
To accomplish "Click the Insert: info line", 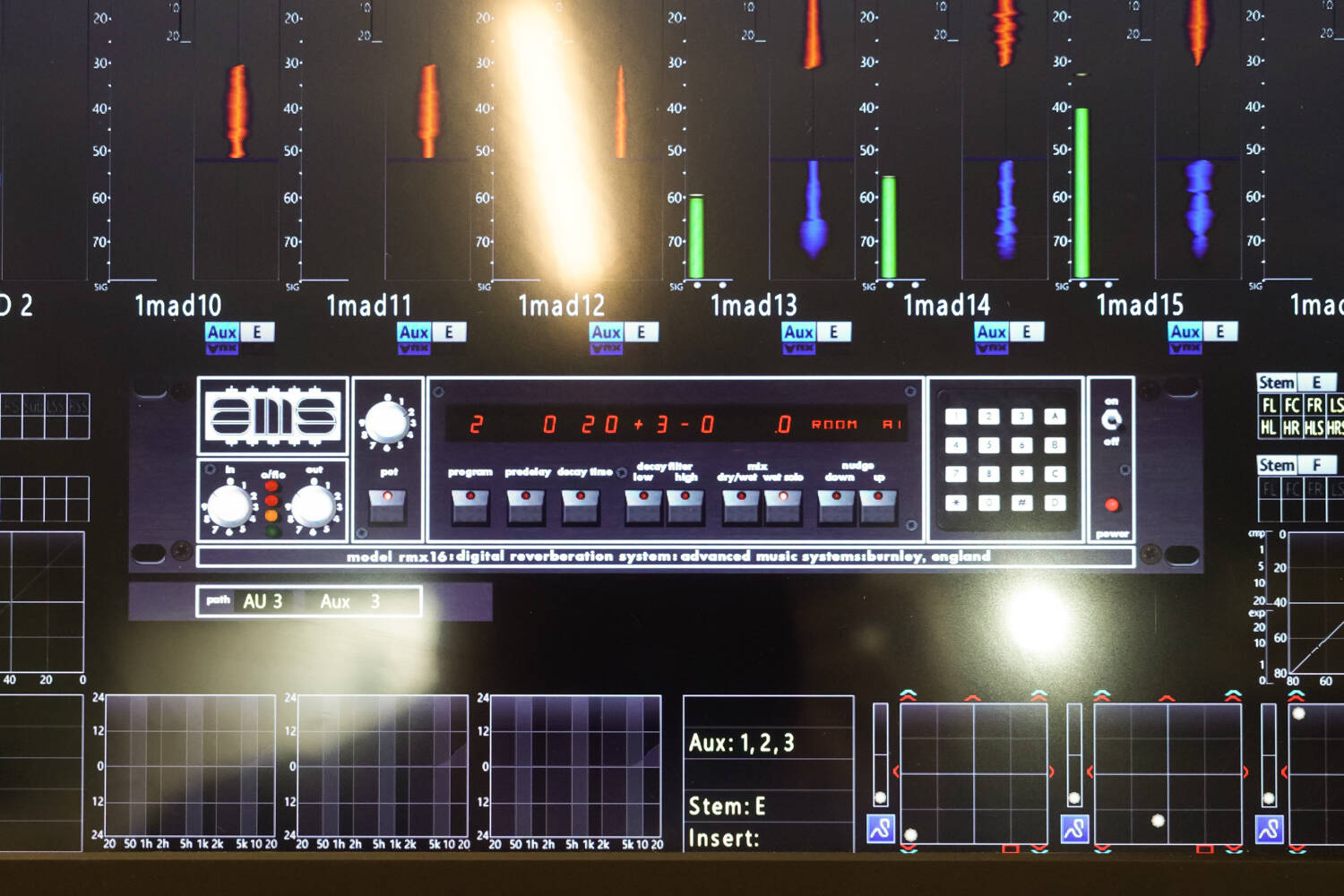I will (x=723, y=839).
